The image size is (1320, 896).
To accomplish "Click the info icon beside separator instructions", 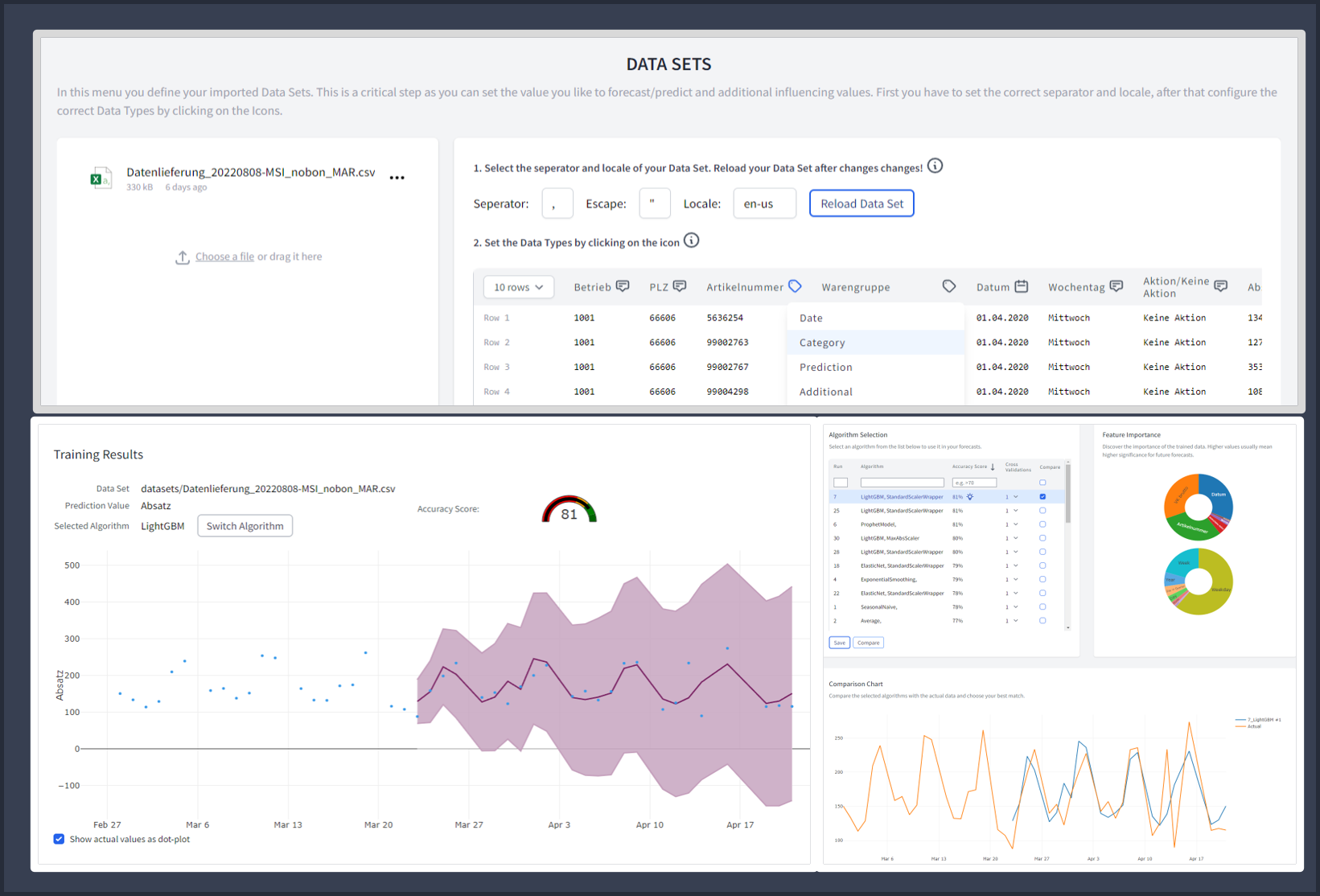I will 935,166.
